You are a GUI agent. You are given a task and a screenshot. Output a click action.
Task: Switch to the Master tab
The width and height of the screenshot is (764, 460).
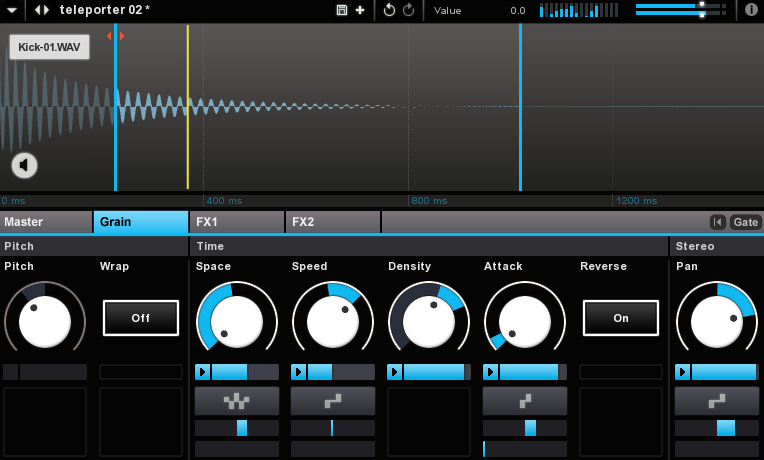point(46,222)
